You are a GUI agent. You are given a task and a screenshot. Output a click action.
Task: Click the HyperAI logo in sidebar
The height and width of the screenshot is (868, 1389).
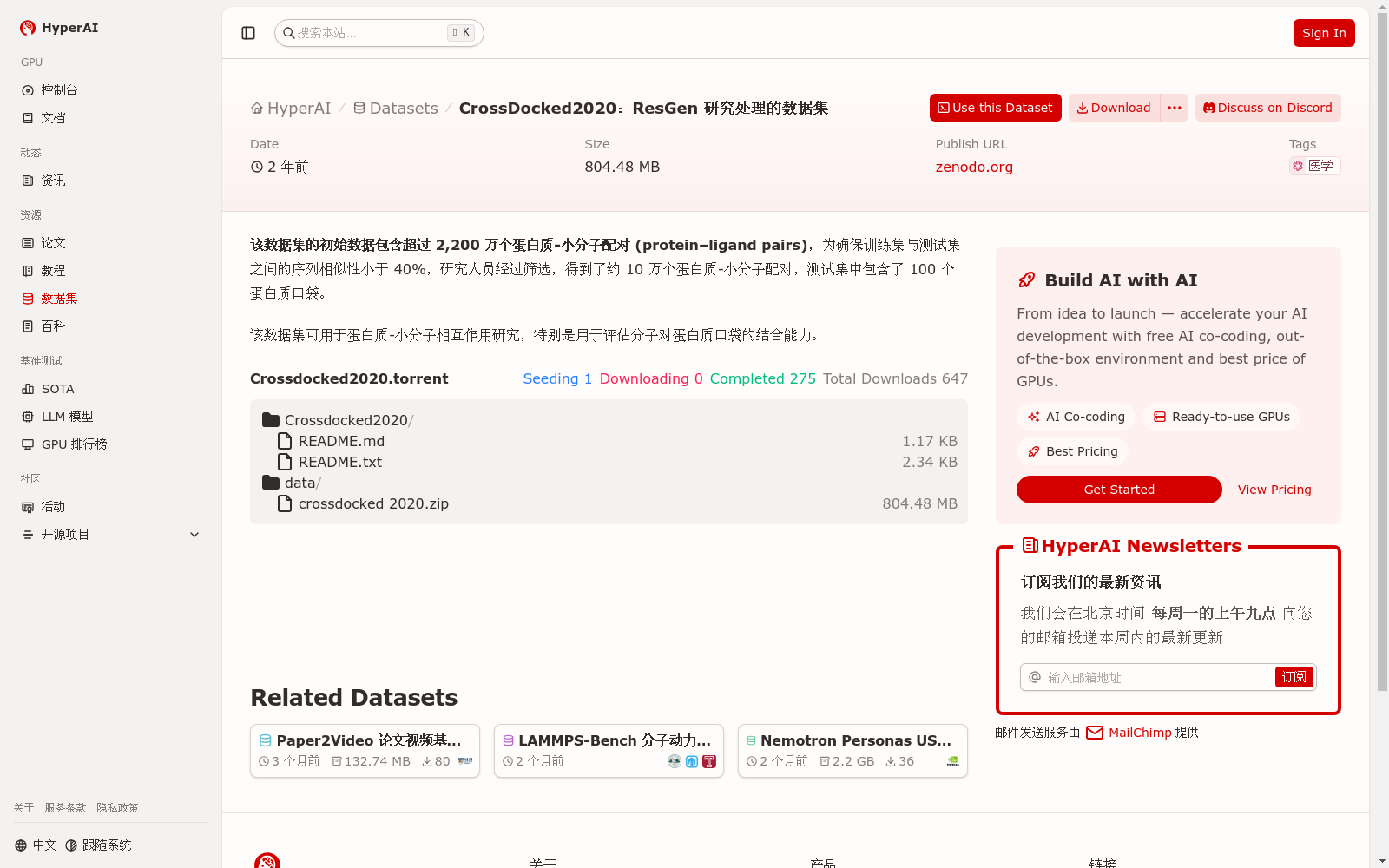click(59, 28)
